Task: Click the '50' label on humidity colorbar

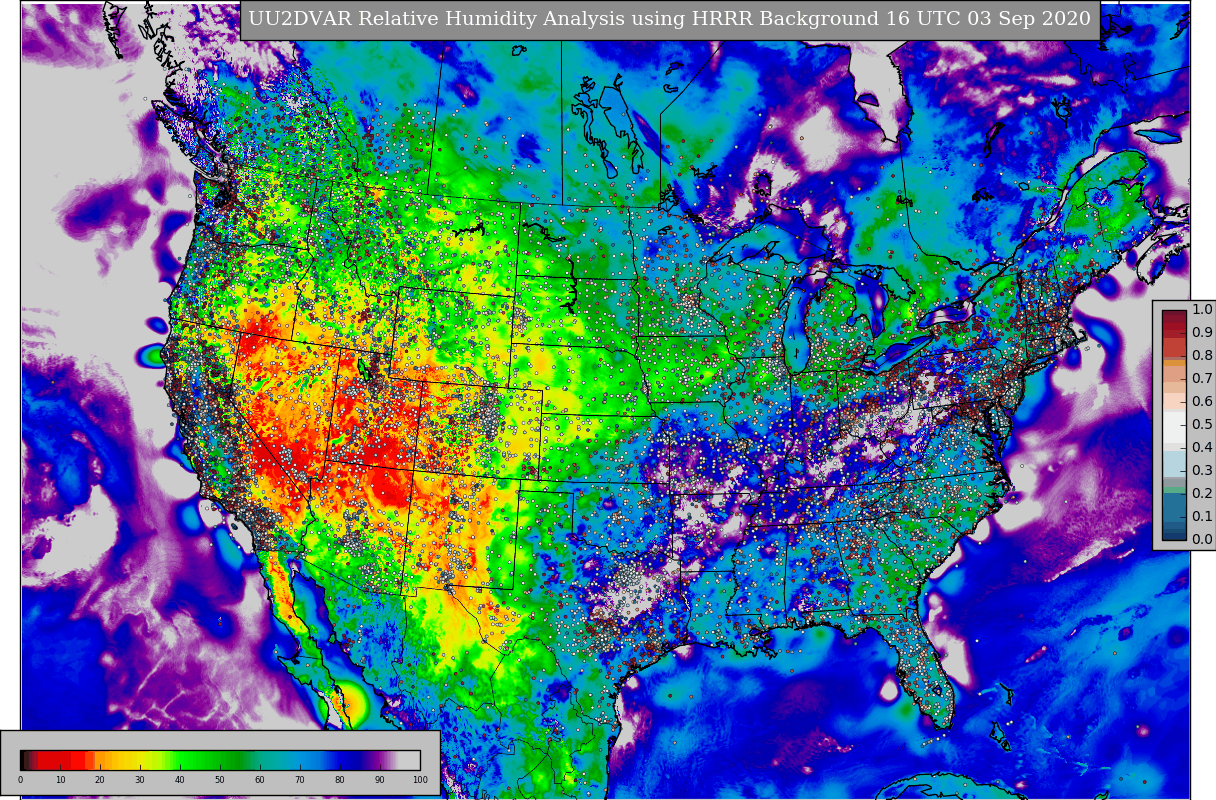Action: [x=220, y=779]
